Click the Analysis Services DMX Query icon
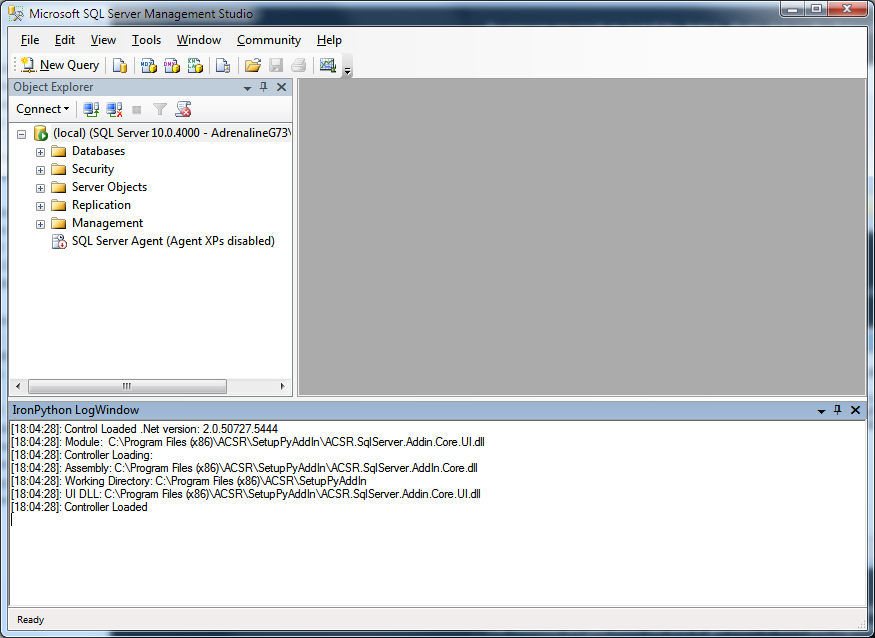This screenshot has height=638, width=875. click(172, 65)
